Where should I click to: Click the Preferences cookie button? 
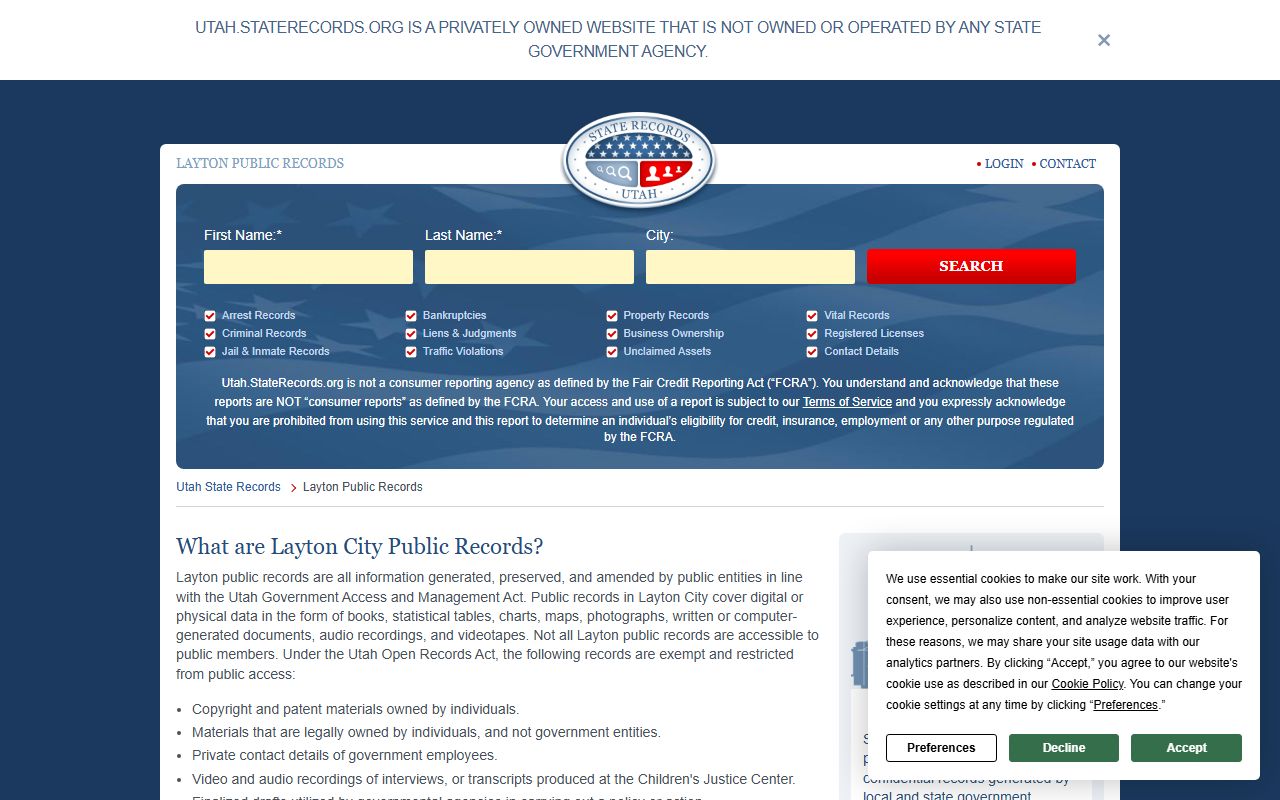[941, 748]
